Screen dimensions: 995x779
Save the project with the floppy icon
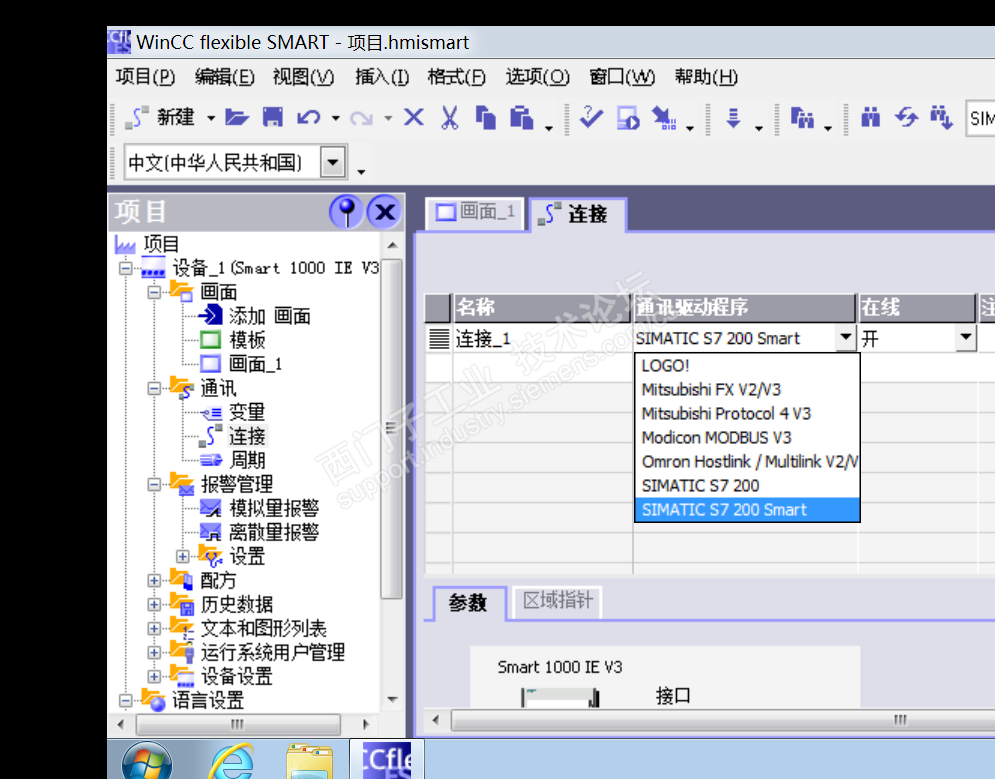point(273,117)
